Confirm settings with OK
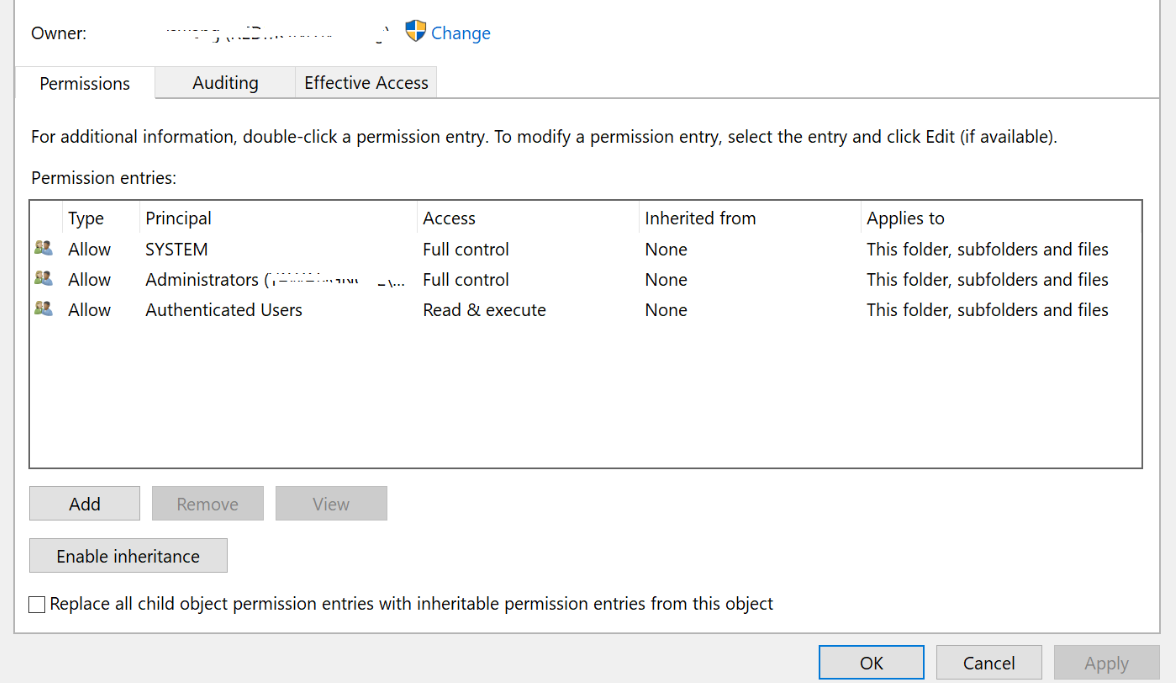The image size is (1176, 683). (871, 662)
